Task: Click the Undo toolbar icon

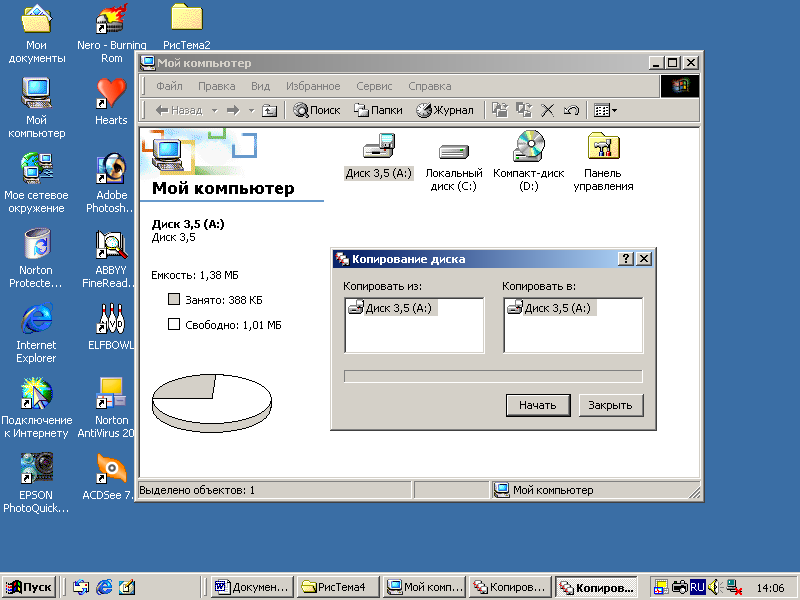Action: coord(571,110)
